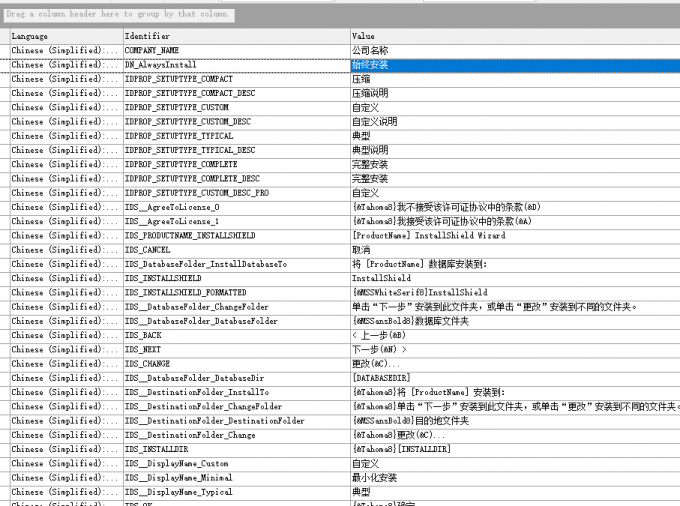Click the 公司名称 value cell

pyautogui.click(x=515, y=51)
